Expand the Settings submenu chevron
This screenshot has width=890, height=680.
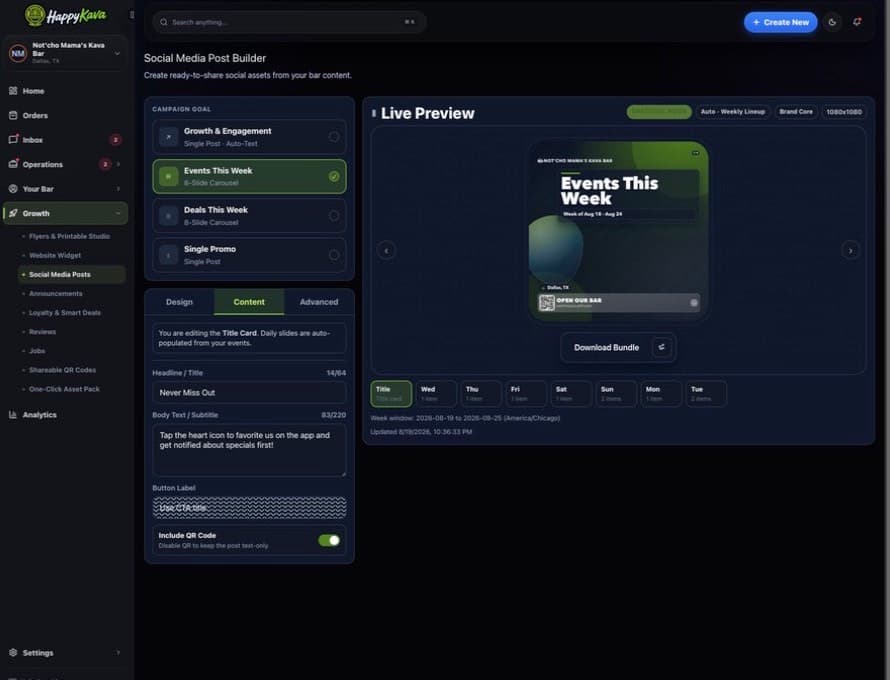pos(118,653)
